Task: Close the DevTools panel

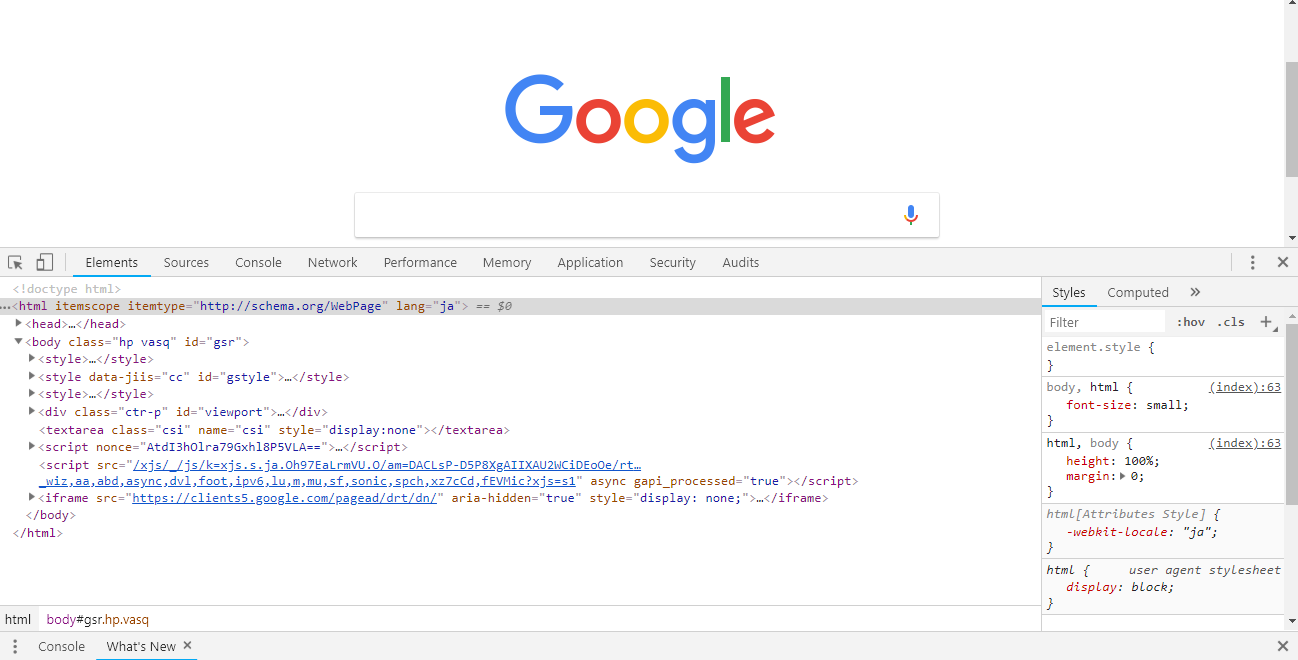Action: point(1282,262)
